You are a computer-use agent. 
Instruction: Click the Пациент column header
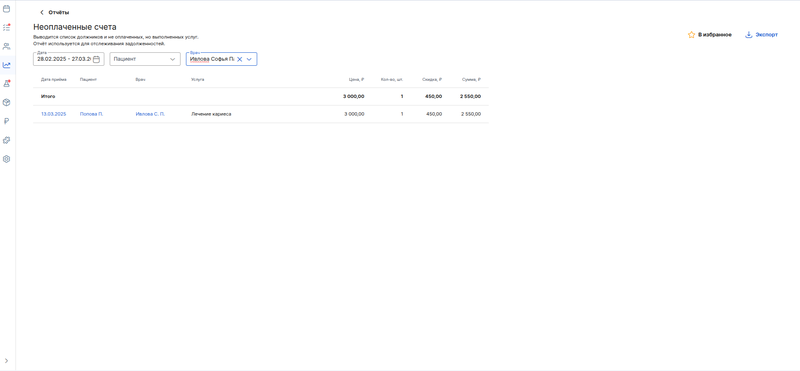coord(88,80)
